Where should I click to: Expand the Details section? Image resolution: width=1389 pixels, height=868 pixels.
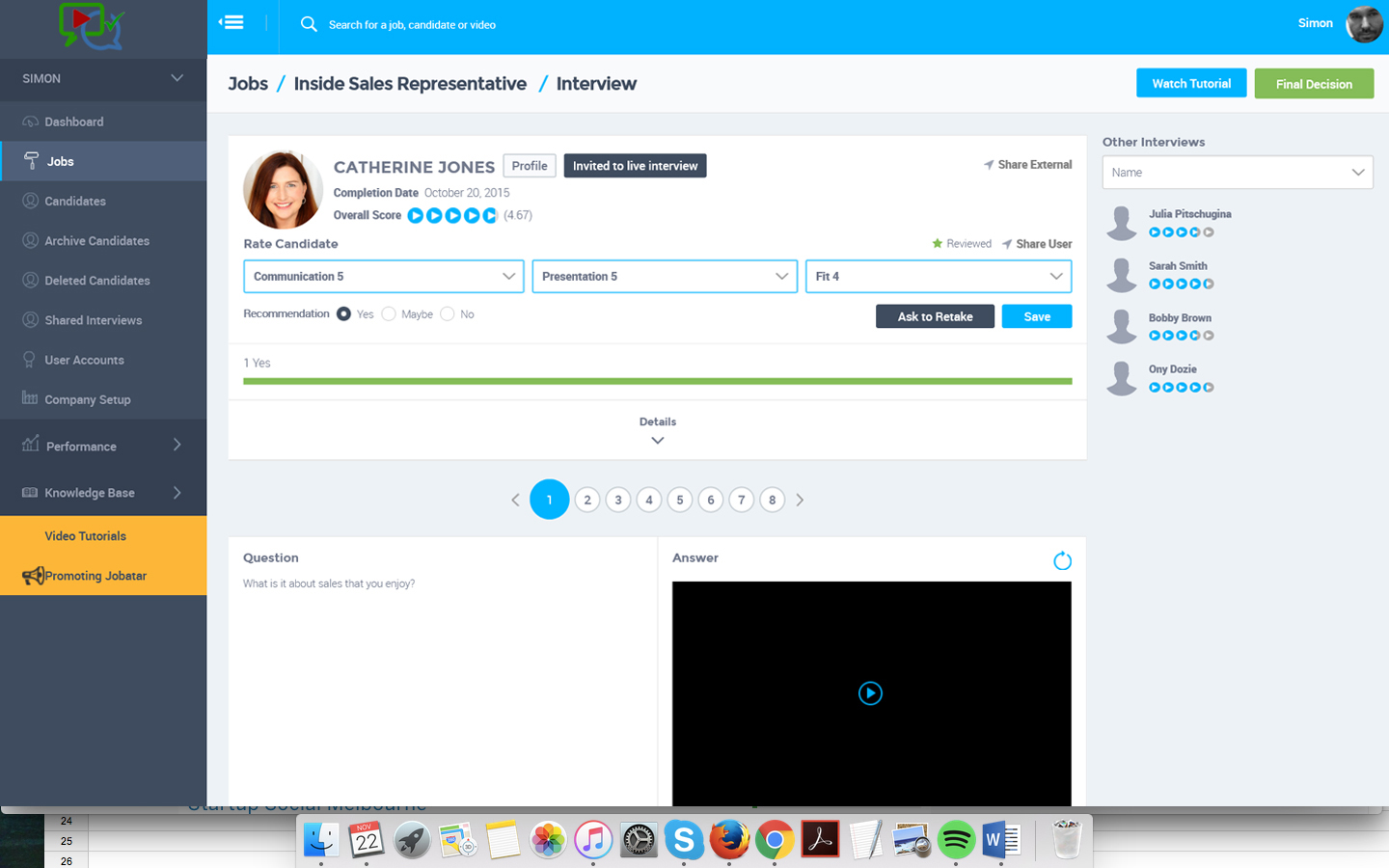[657, 431]
